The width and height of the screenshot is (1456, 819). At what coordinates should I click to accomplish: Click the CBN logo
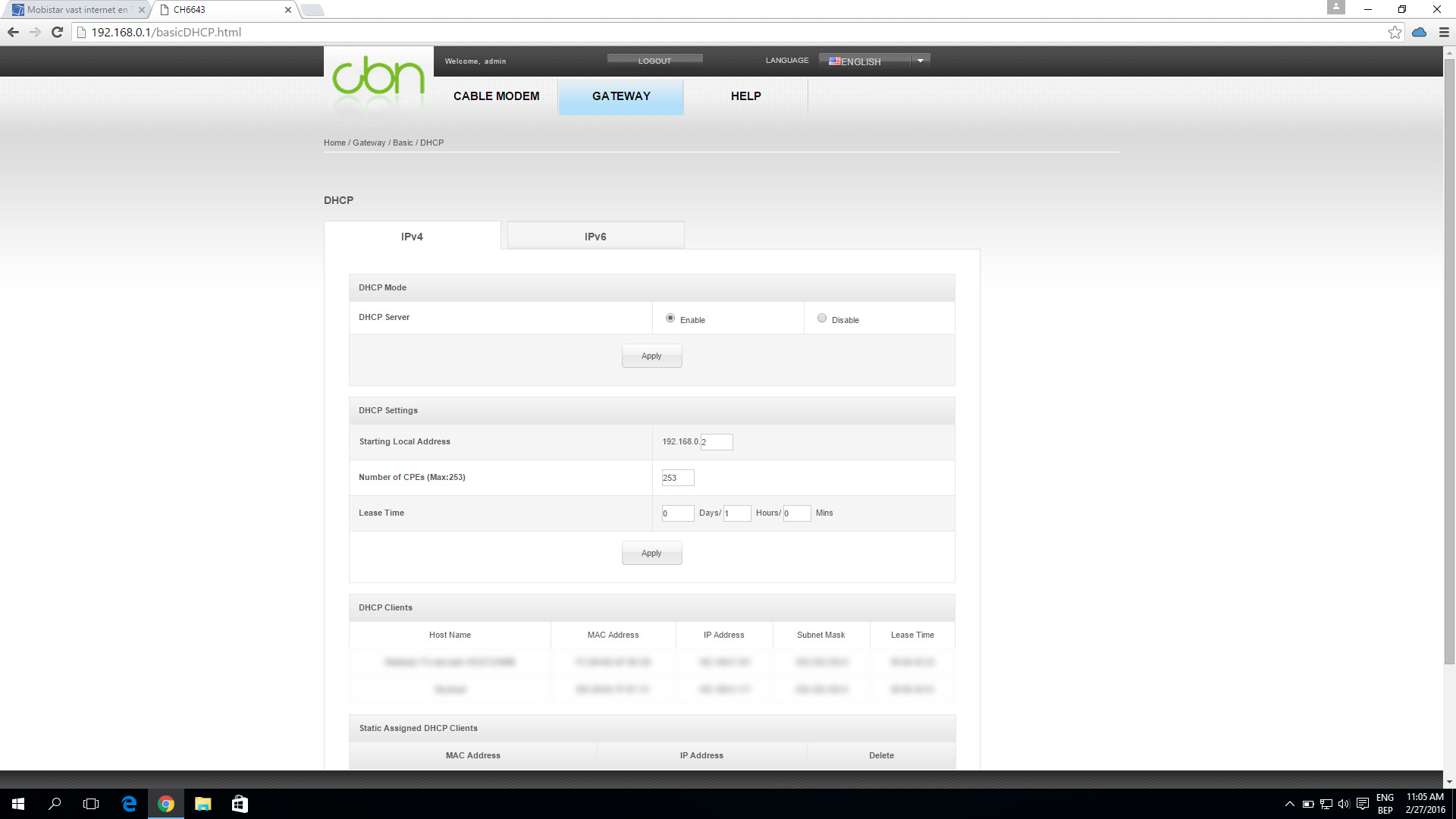378,77
